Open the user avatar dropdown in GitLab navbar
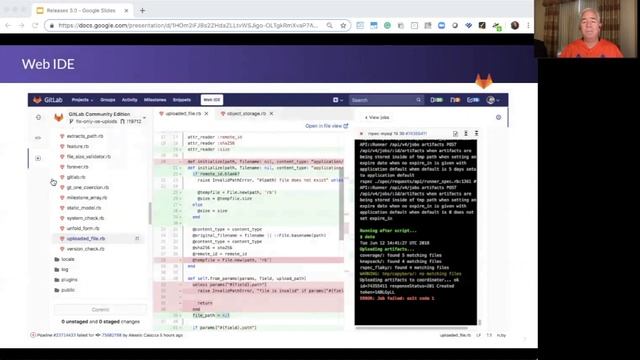Image resolution: width=640 pixels, height=360 pixels. tap(493, 100)
